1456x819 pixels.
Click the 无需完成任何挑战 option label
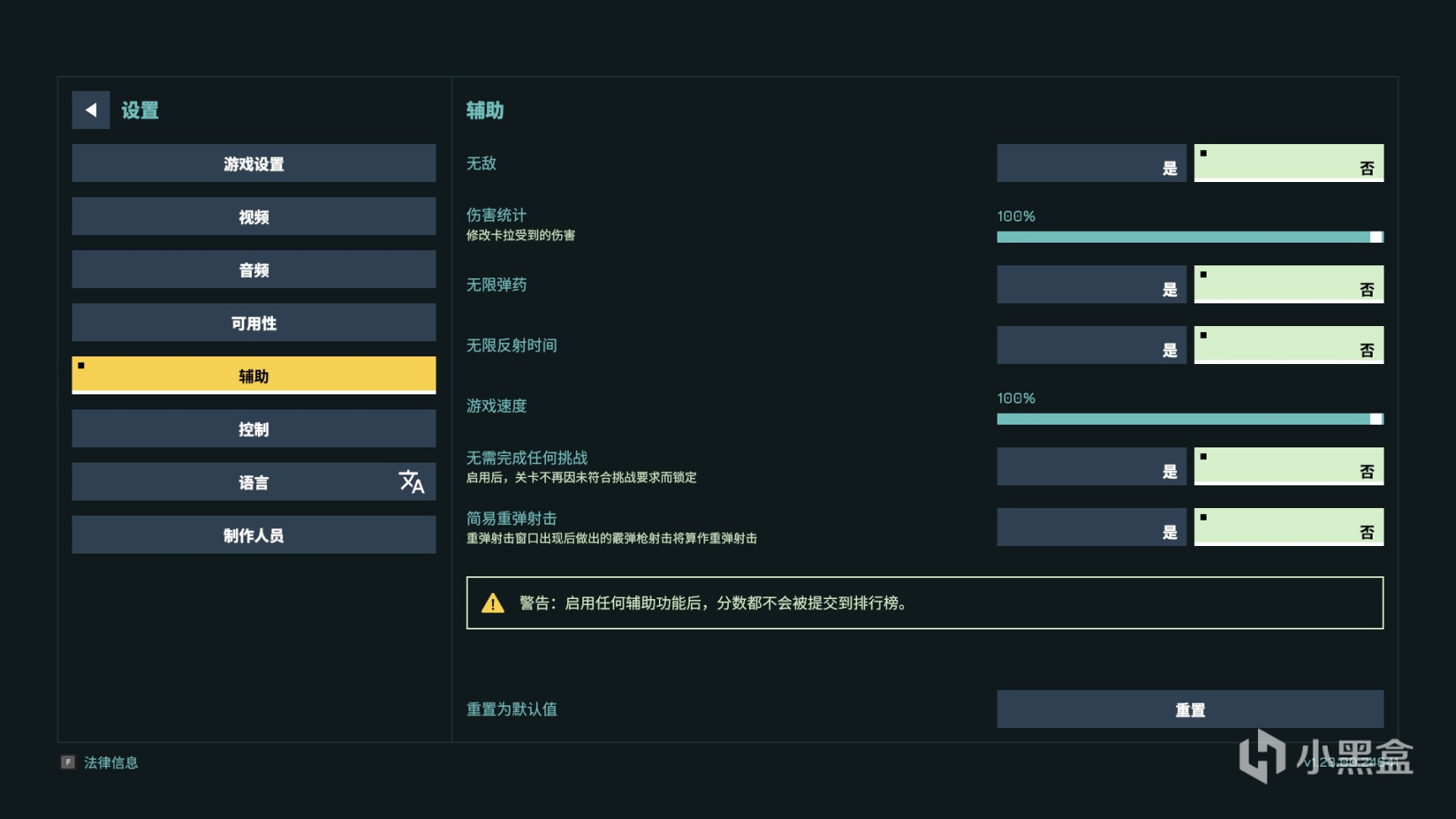coord(527,458)
